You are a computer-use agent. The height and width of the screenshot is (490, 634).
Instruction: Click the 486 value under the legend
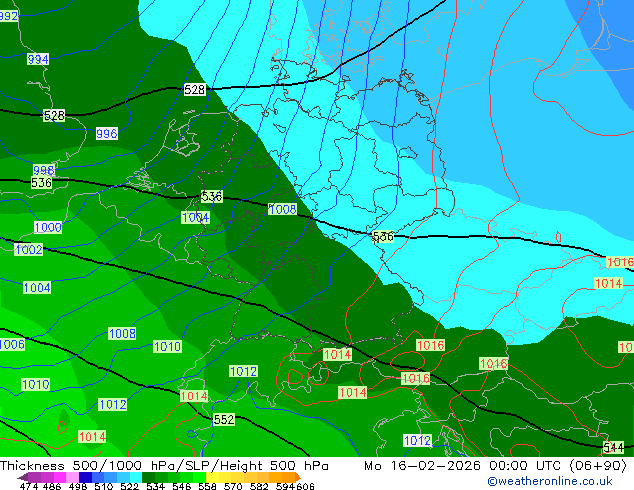pos(52,486)
